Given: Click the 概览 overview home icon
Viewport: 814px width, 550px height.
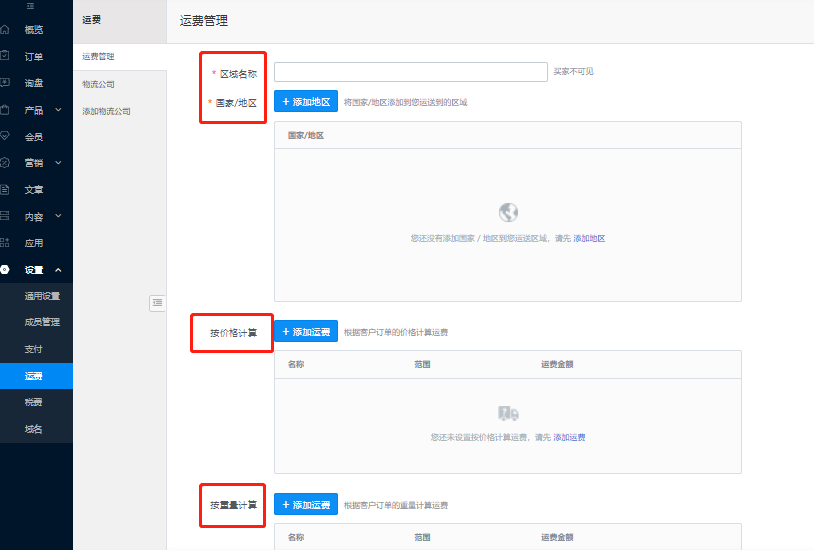Looking at the screenshot, I should pos(5,30).
